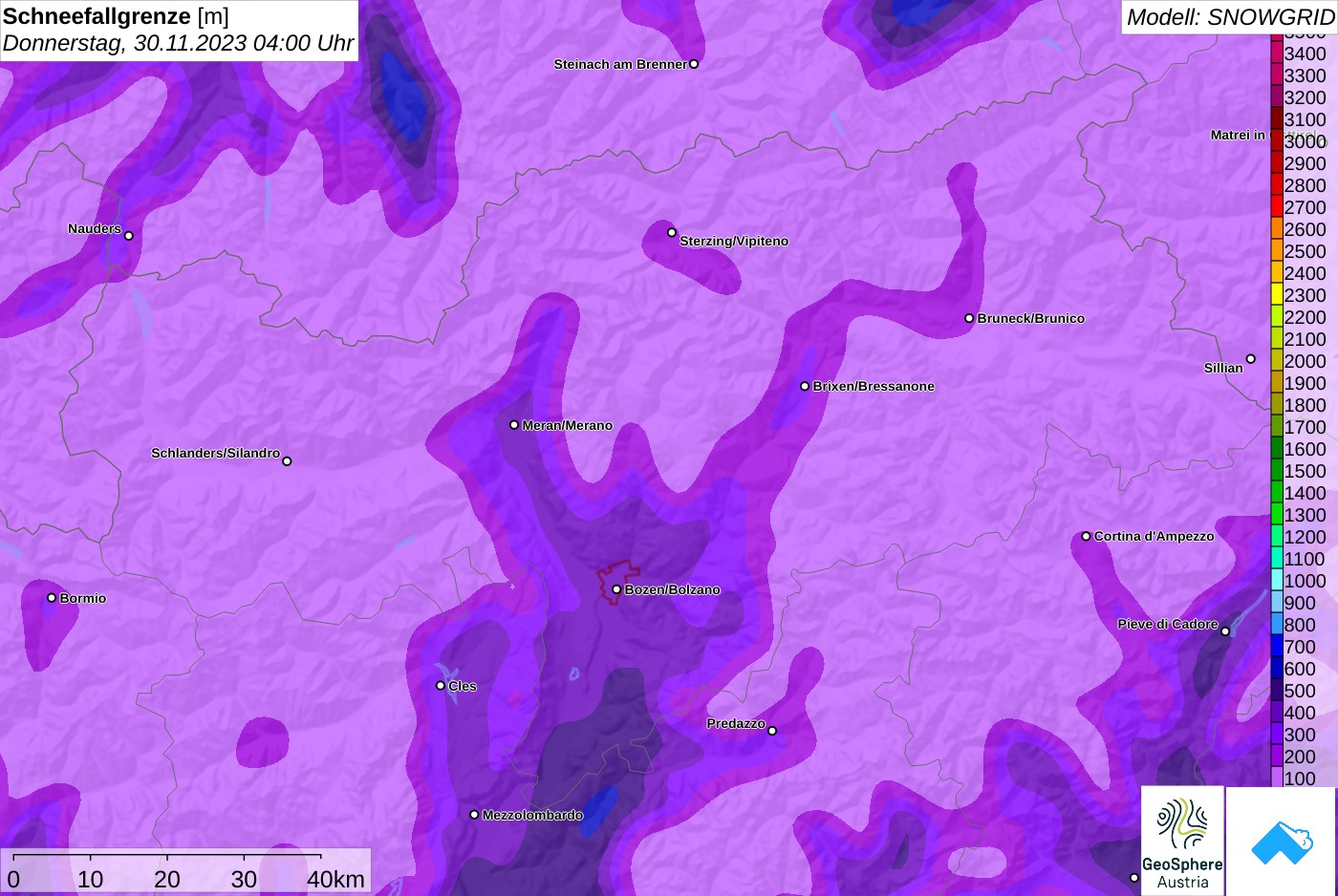Click the legend value 1200
This screenshot has height=896, width=1338.
click(1305, 537)
